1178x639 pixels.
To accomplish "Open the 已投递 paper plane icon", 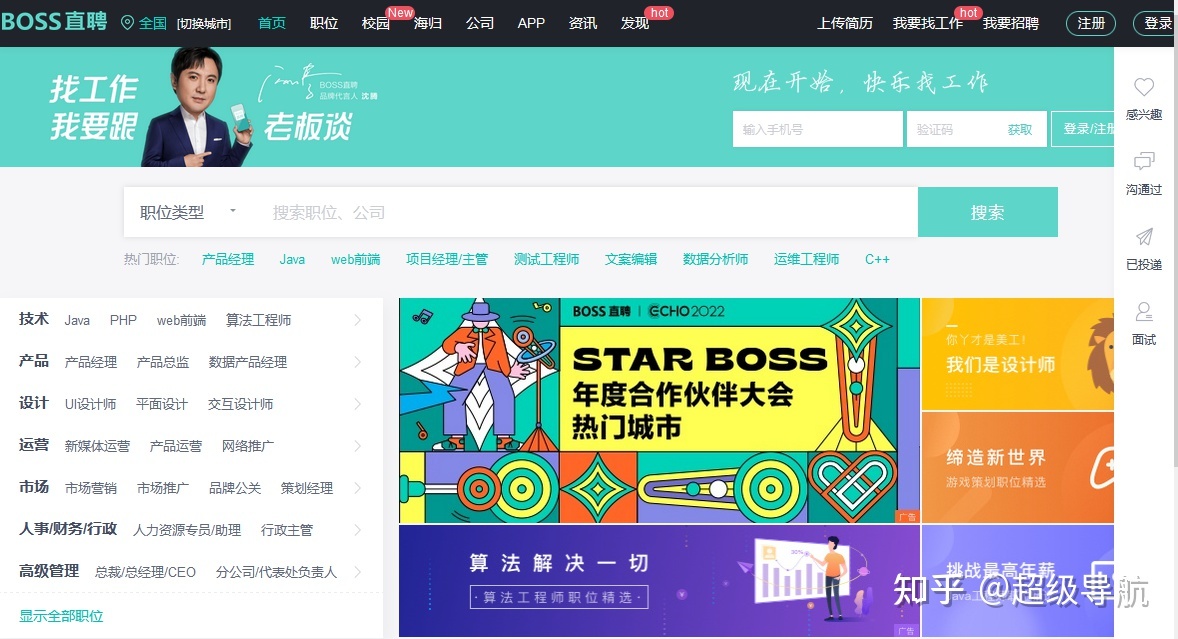I will pyautogui.click(x=1143, y=237).
